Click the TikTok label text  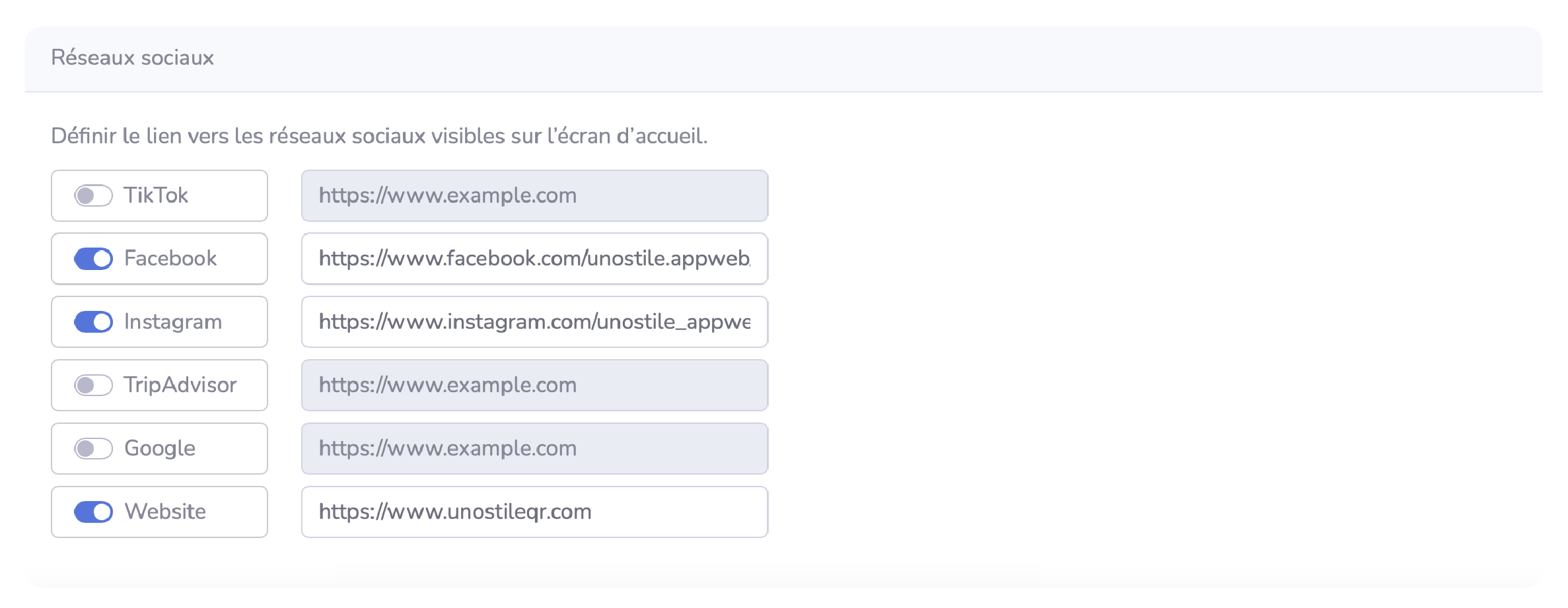point(156,195)
